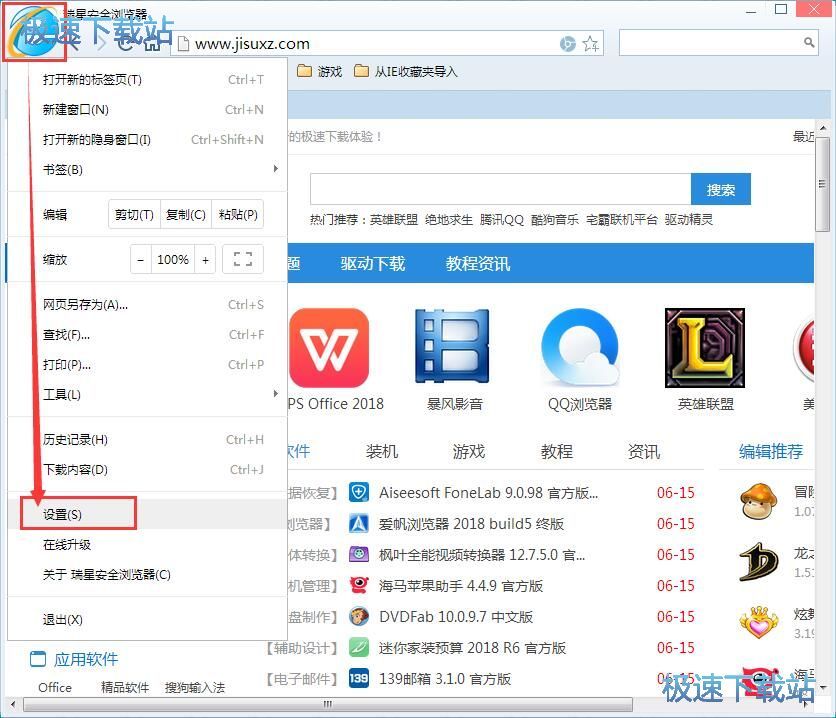Click the blue 搜索 button
The width and height of the screenshot is (836, 718).
720,189
